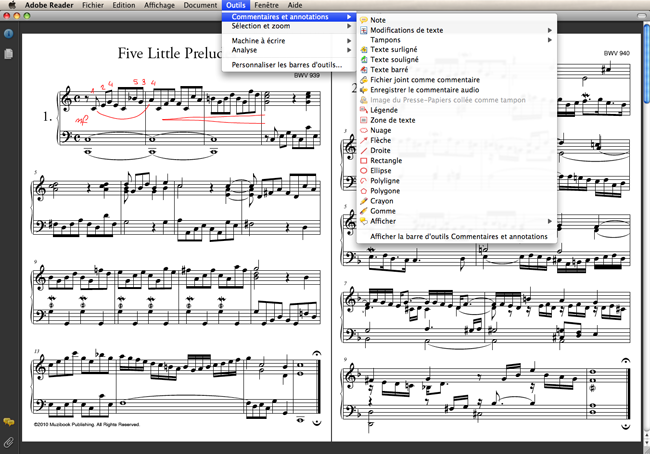Screen dimensions: 650x454
Task: Pick the Polyligne tool icon
Action: click(364, 181)
